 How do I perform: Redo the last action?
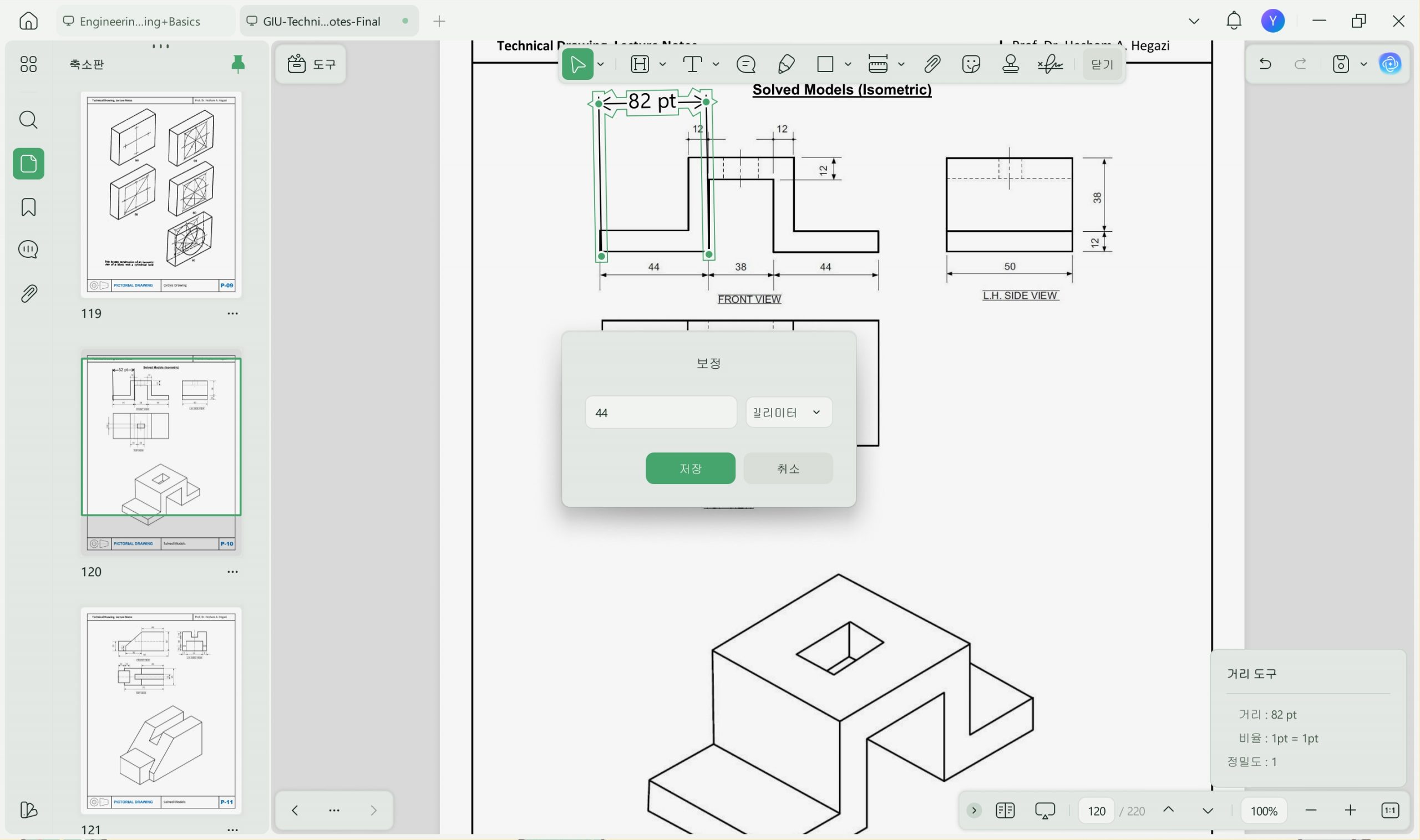(x=1301, y=64)
